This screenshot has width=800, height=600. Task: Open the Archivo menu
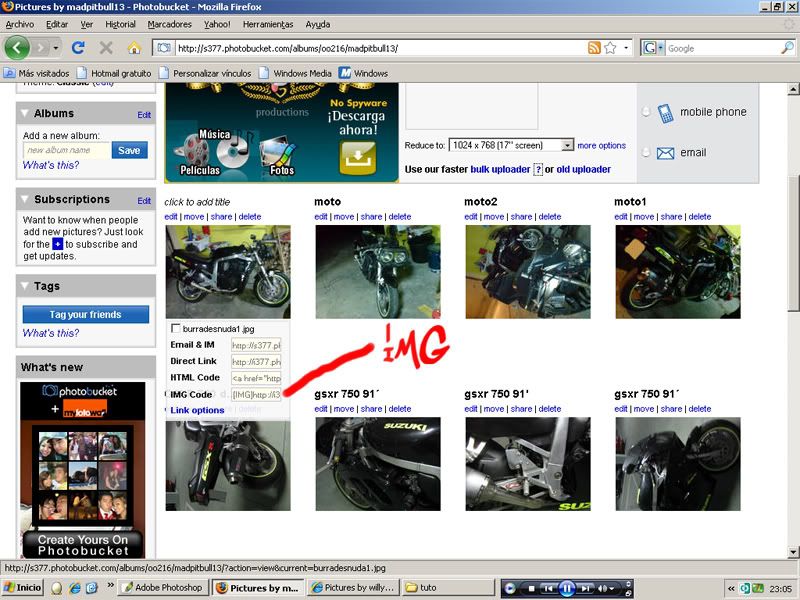coord(20,24)
